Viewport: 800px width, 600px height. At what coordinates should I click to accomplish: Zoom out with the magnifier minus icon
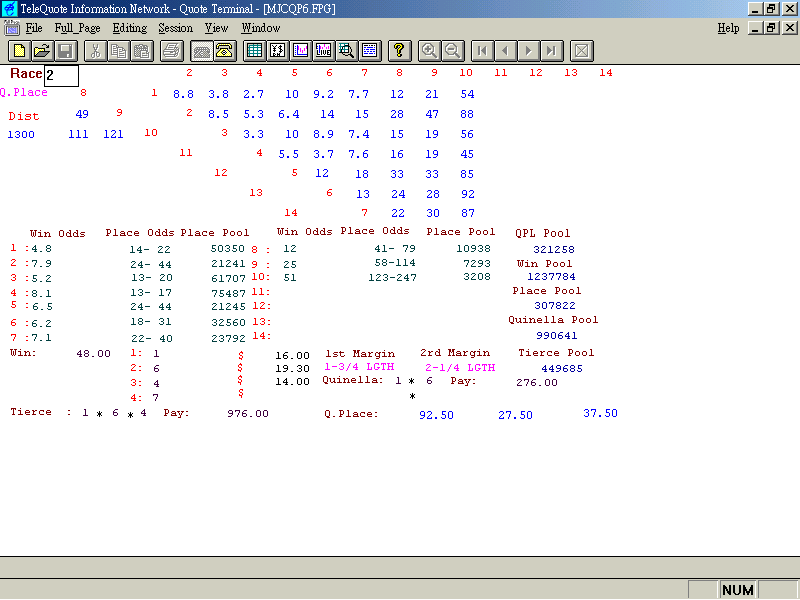[x=452, y=51]
